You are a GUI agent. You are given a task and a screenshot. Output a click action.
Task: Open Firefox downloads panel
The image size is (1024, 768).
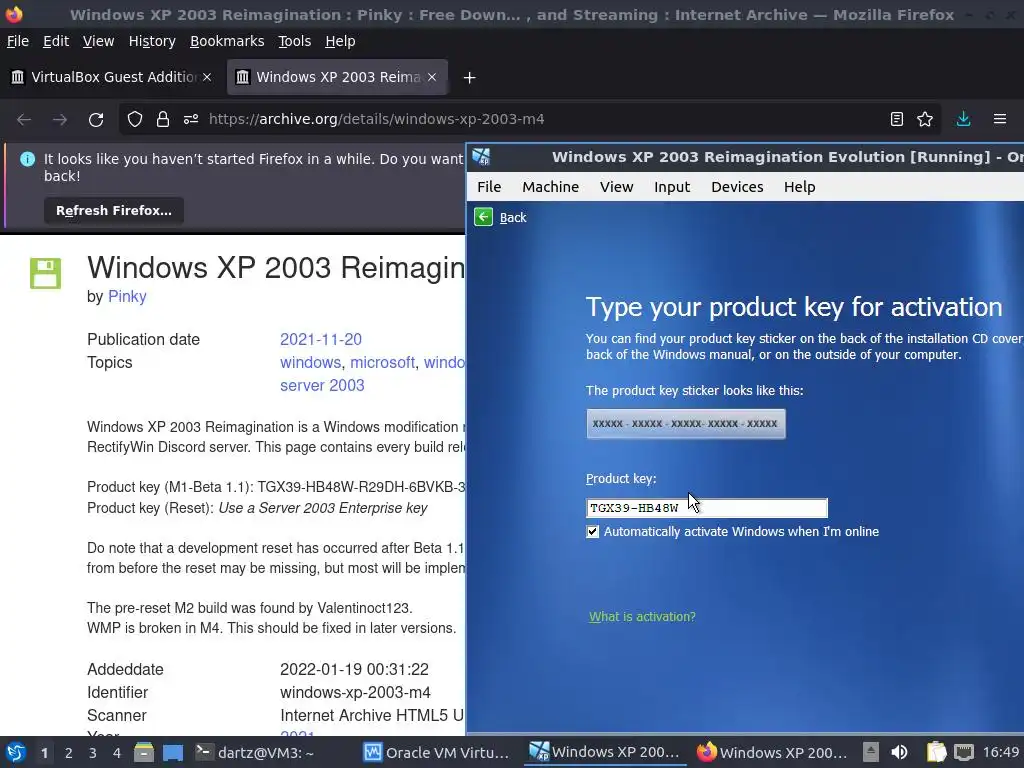pyautogui.click(x=963, y=119)
